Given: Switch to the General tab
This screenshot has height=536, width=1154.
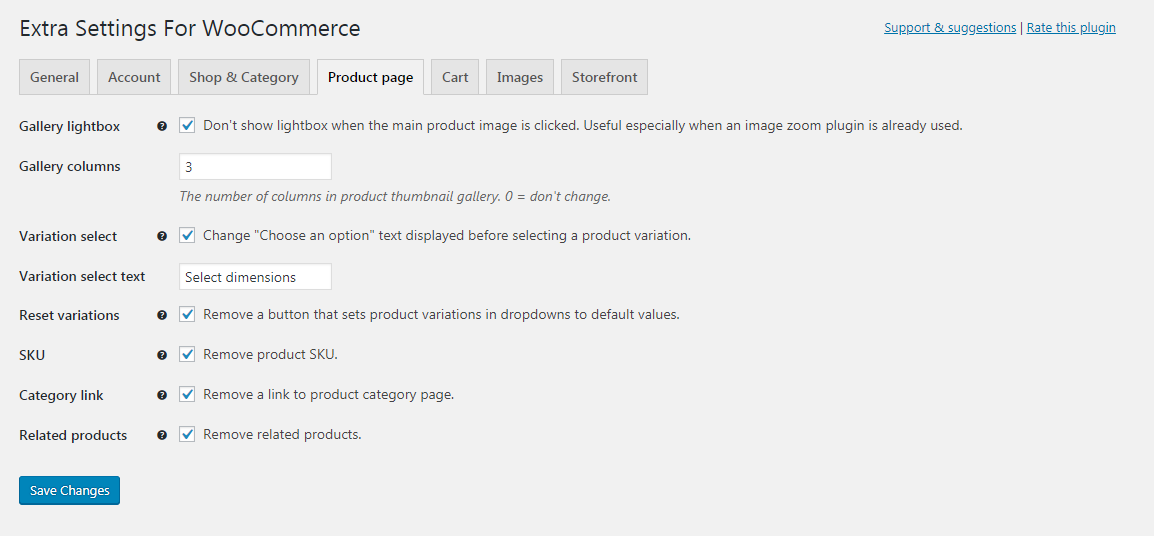Looking at the screenshot, I should click(x=54, y=77).
